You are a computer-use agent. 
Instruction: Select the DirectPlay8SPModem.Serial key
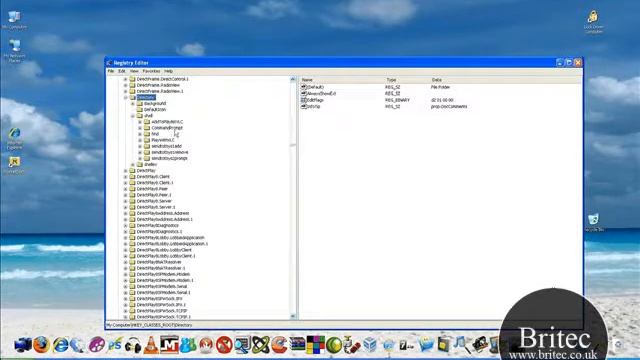(162, 287)
